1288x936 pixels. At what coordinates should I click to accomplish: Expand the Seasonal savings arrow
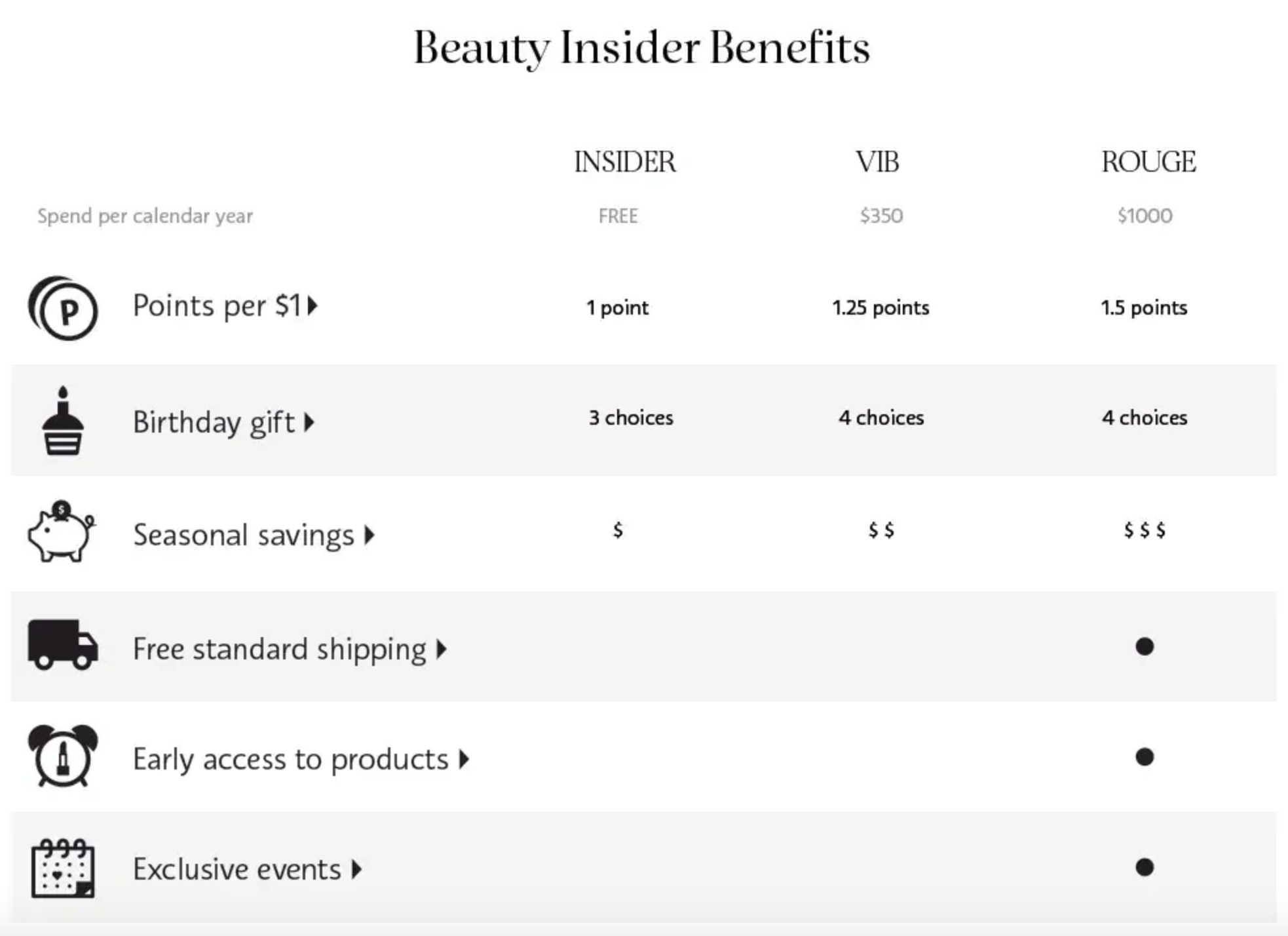(369, 535)
